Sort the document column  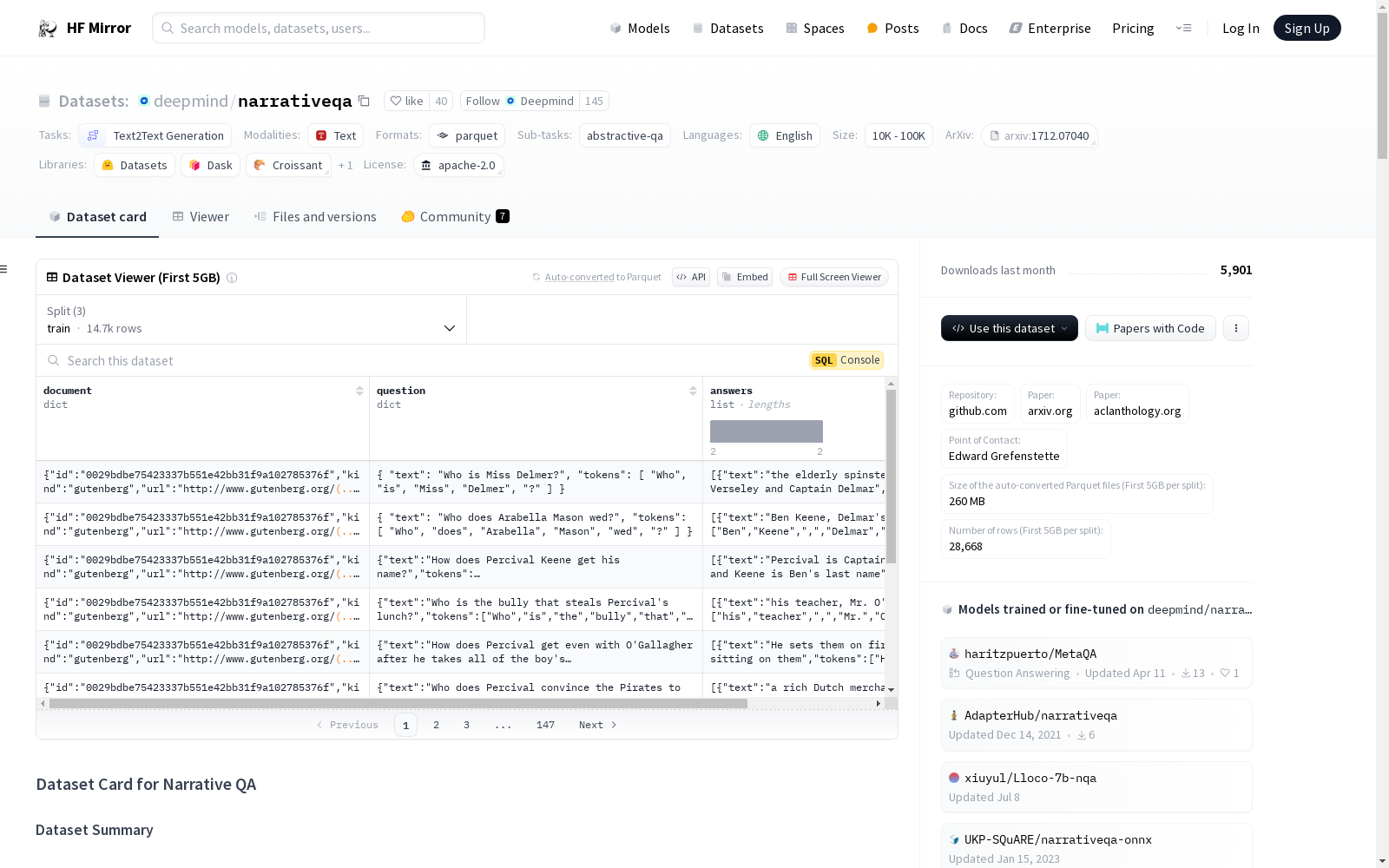tap(359, 391)
